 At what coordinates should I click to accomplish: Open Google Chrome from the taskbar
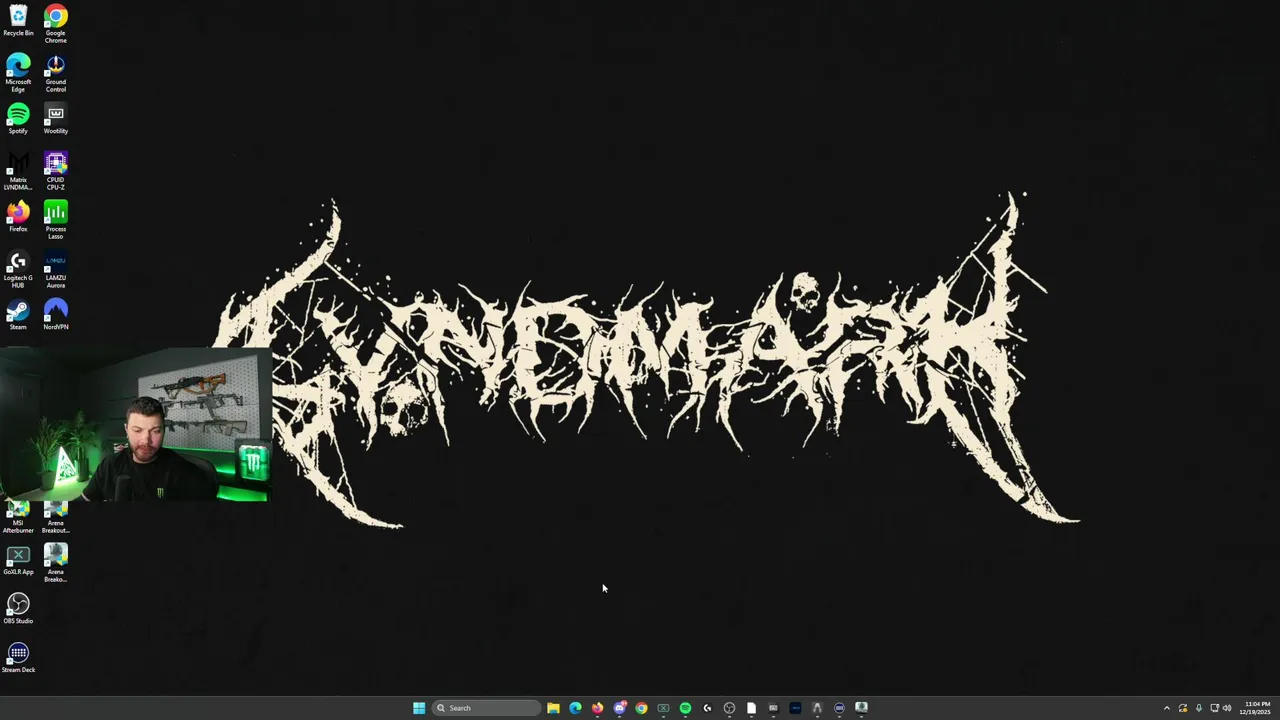pyautogui.click(x=641, y=708)
